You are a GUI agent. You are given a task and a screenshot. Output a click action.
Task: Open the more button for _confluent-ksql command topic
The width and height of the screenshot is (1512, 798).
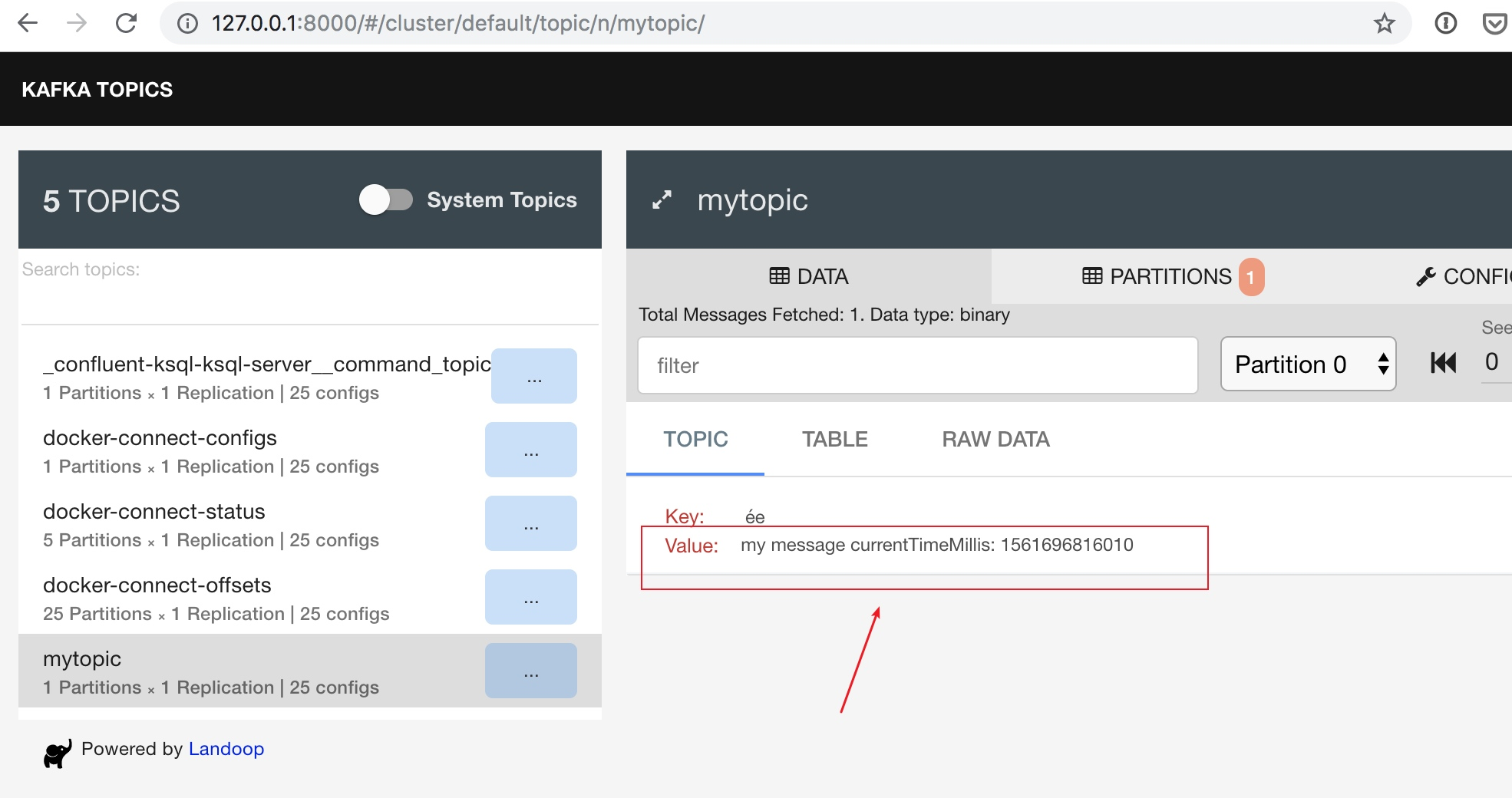534,376
